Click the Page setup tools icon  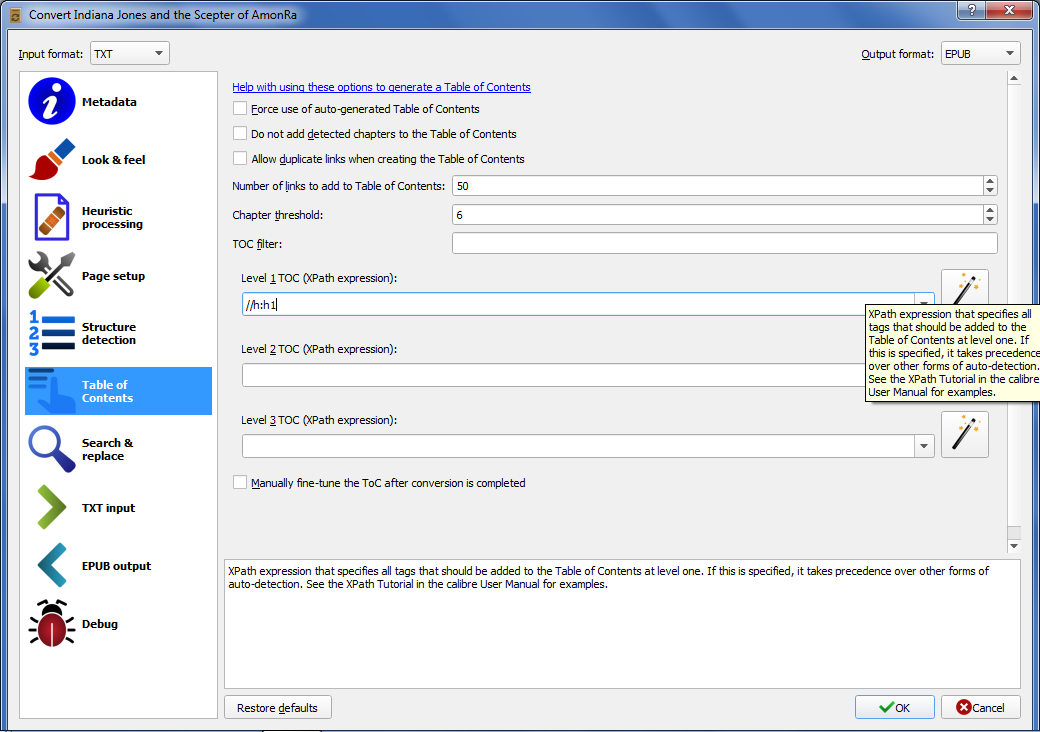point(52,276)
